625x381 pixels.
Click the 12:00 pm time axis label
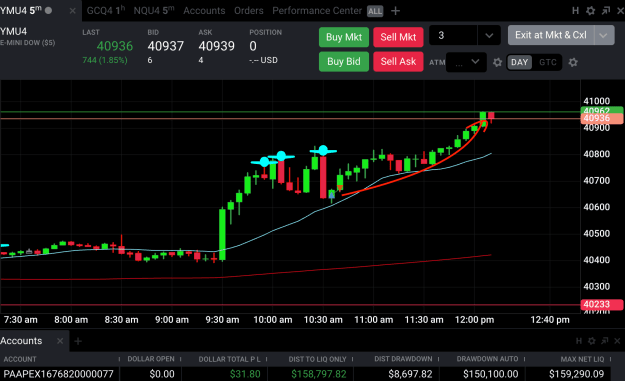[474, 320]
